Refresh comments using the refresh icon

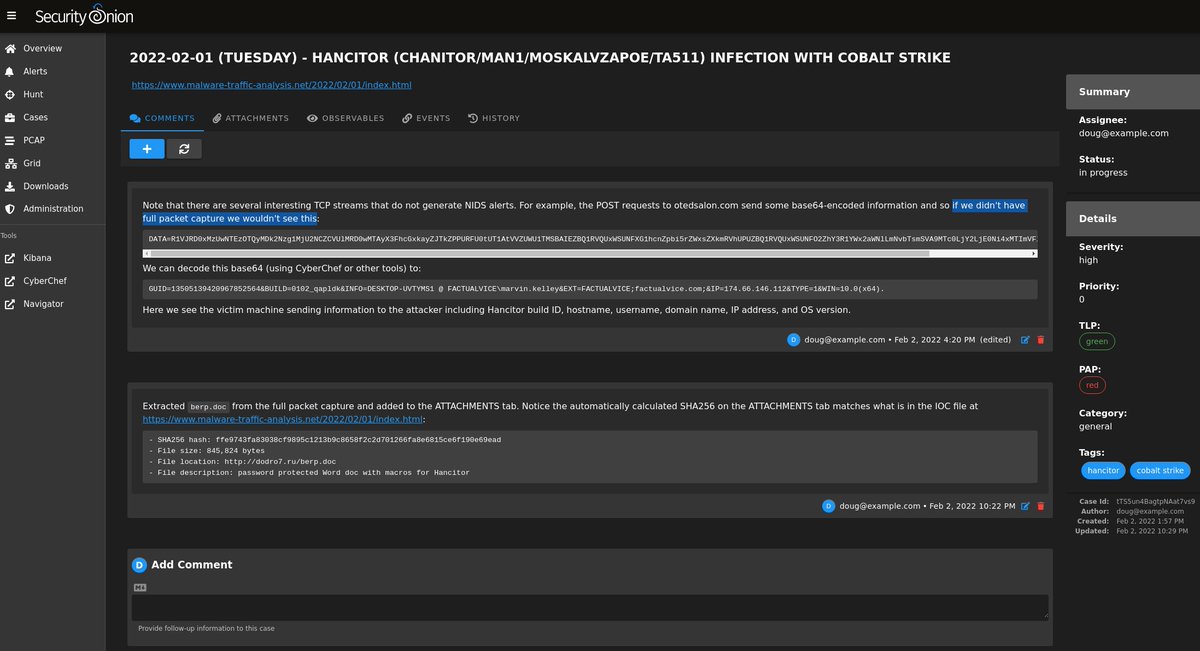point(184,148)
